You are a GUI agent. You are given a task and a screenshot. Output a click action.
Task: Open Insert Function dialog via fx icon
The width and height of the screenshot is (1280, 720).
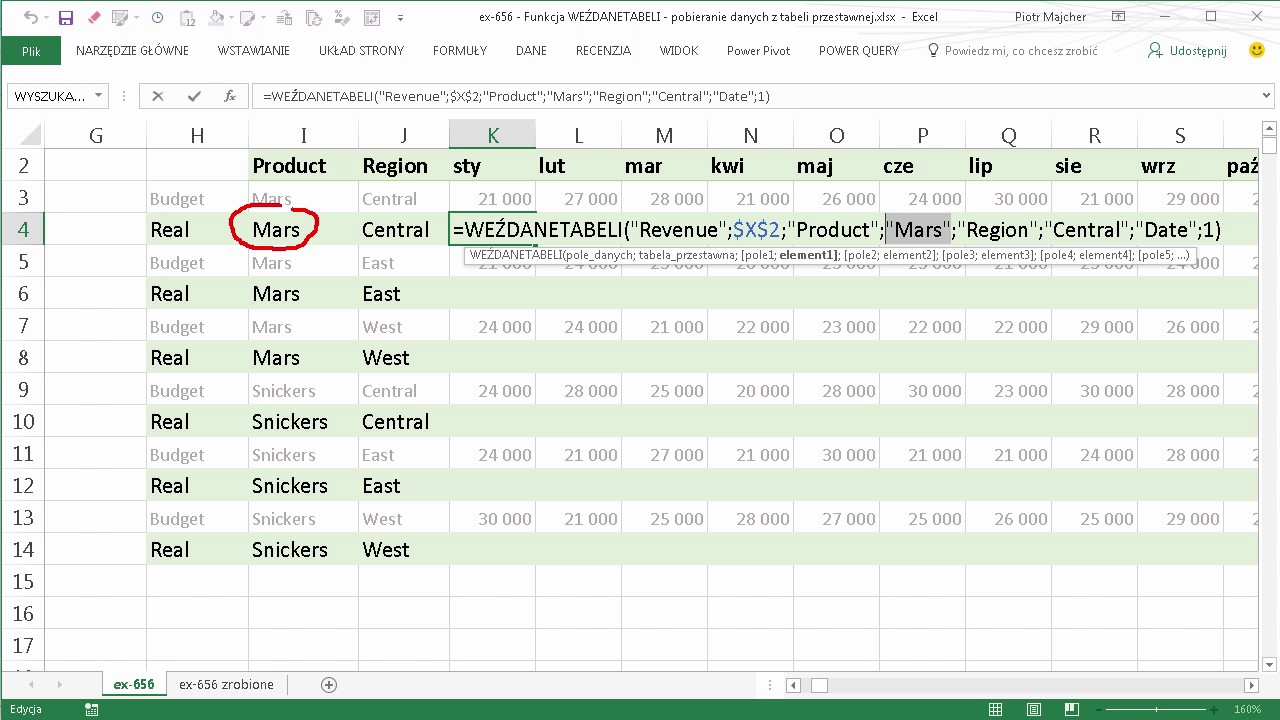(x=230, y=96)
